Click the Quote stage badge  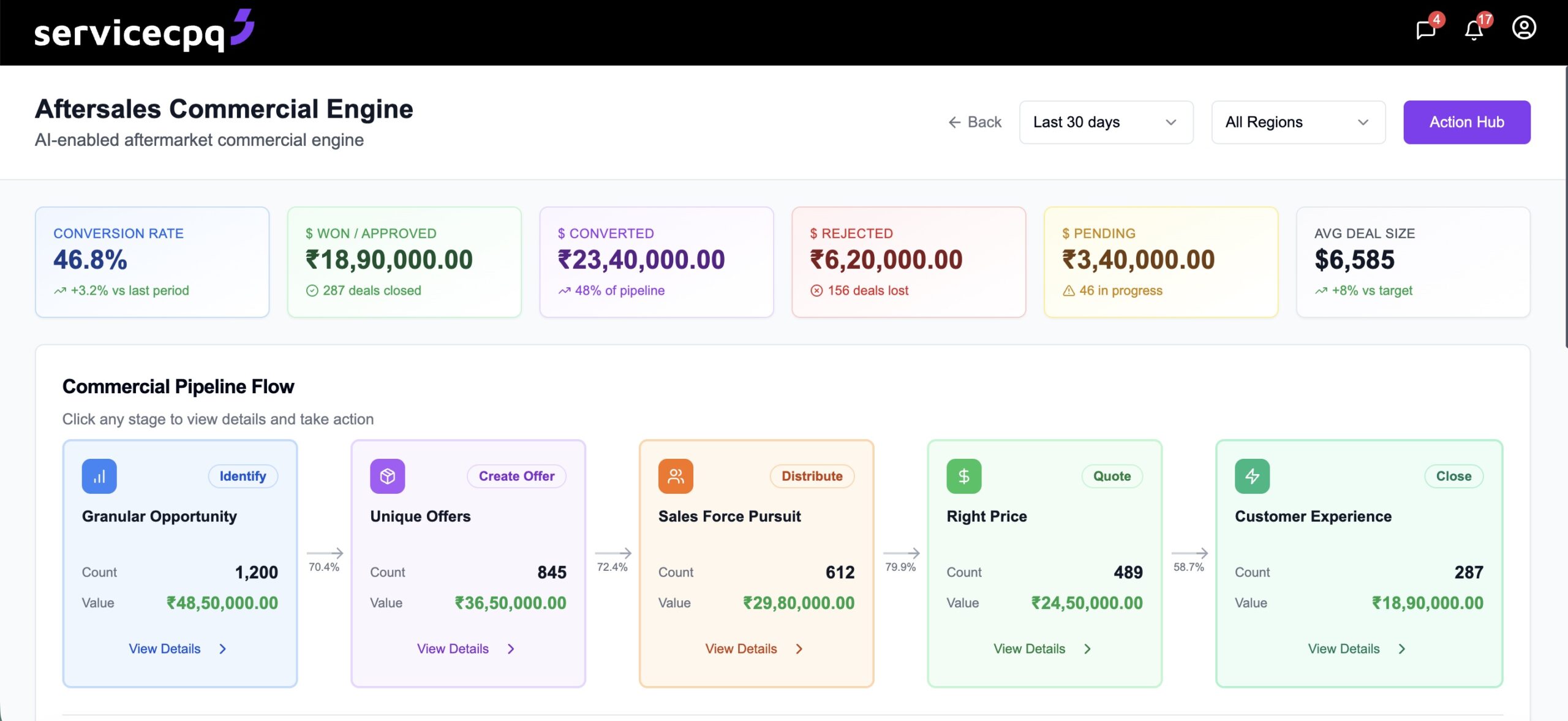pyautogui.click(x=1112, y=476)
